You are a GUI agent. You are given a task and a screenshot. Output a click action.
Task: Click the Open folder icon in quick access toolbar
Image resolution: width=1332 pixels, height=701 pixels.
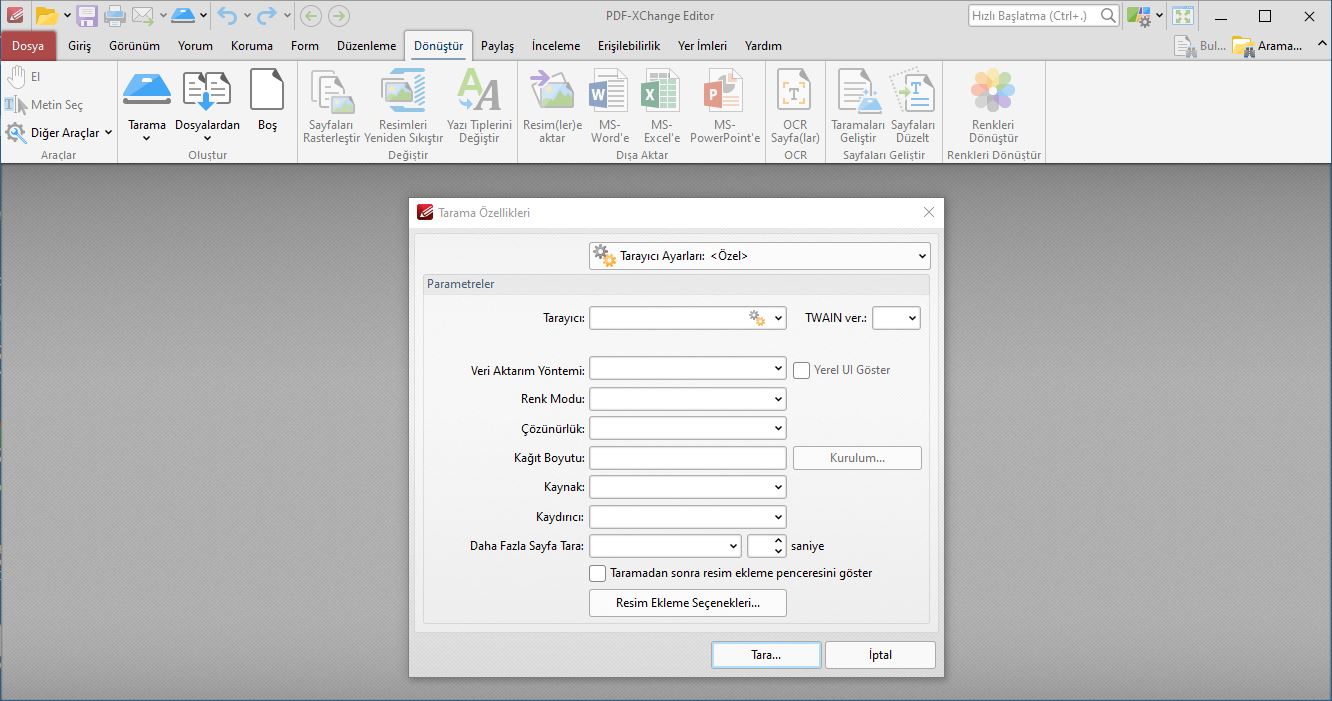click(x=47, y=15)
